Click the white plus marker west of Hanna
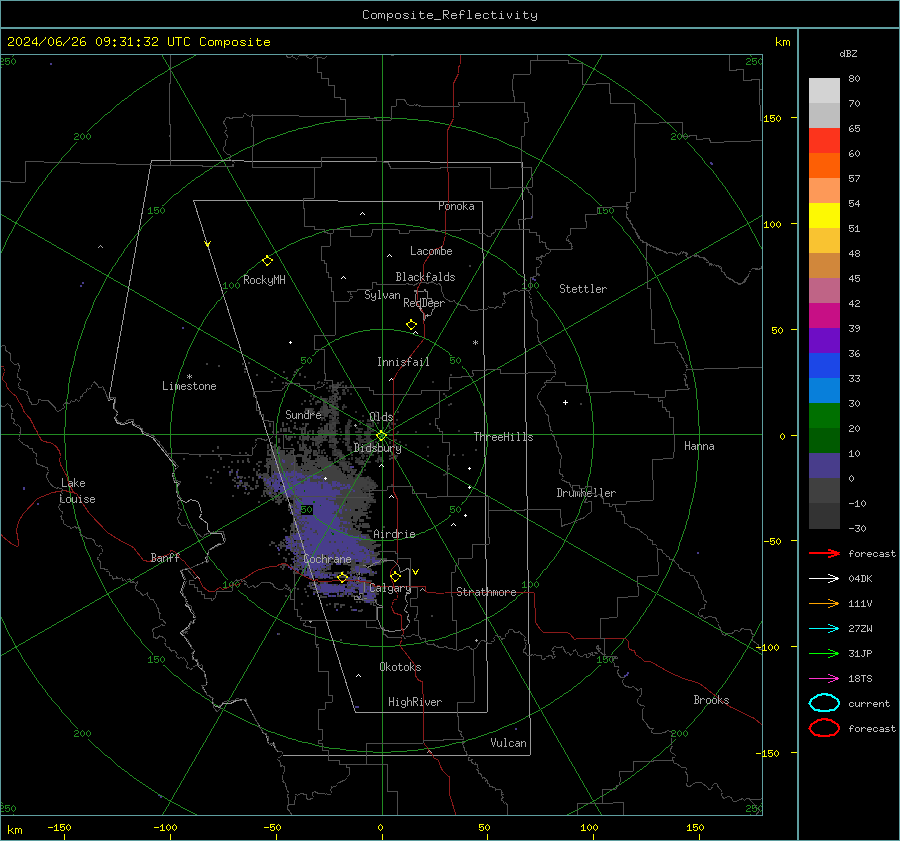Image resolution: width=900 pixels, height=841 pixels. (x=565, y=402)
